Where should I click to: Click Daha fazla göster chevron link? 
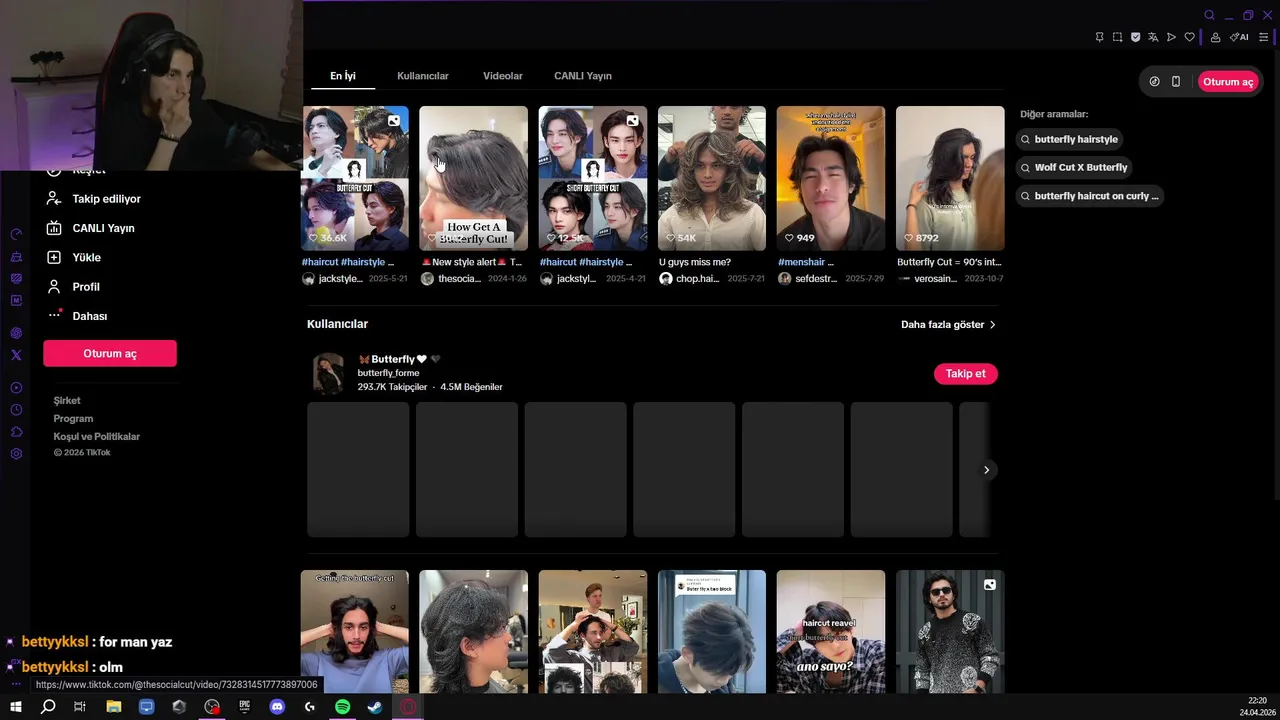coord(948,325)
